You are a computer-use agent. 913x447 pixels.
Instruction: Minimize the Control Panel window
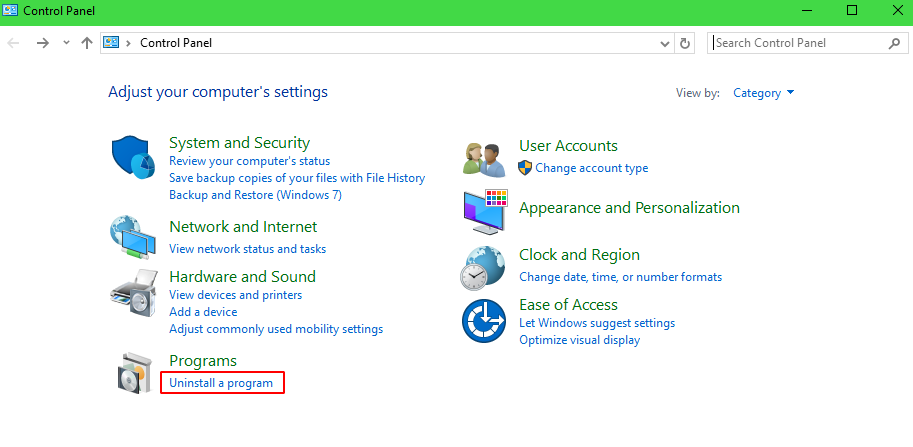point(807,10)
